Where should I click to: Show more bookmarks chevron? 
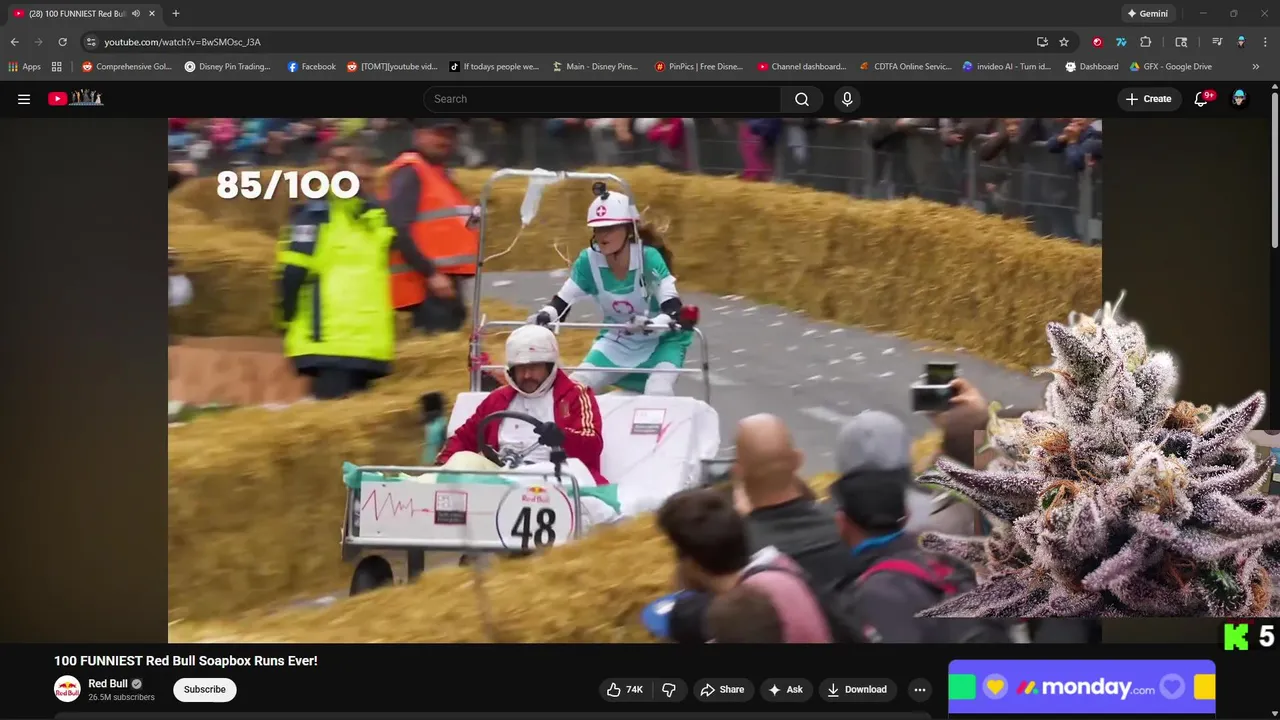point(1256,67)
